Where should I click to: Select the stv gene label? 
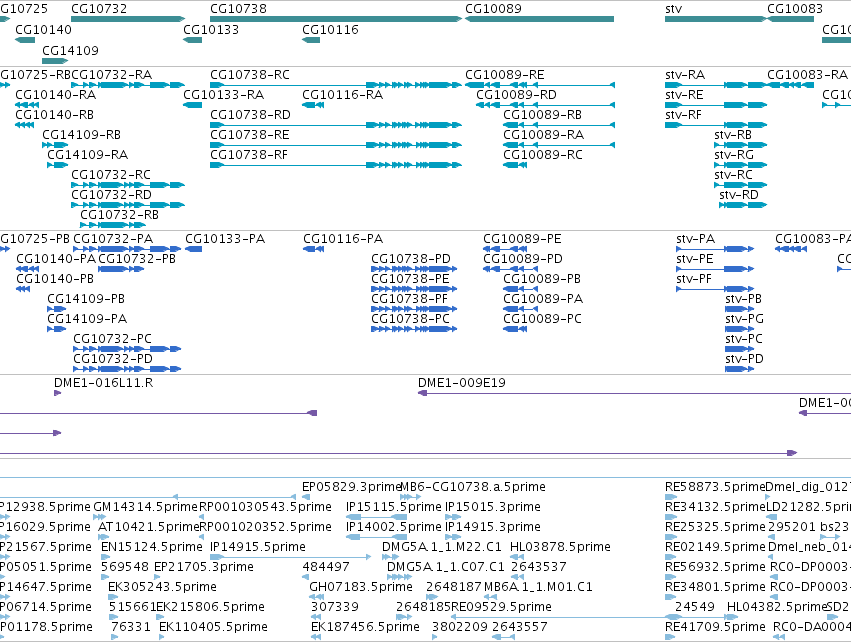point(674,9)
